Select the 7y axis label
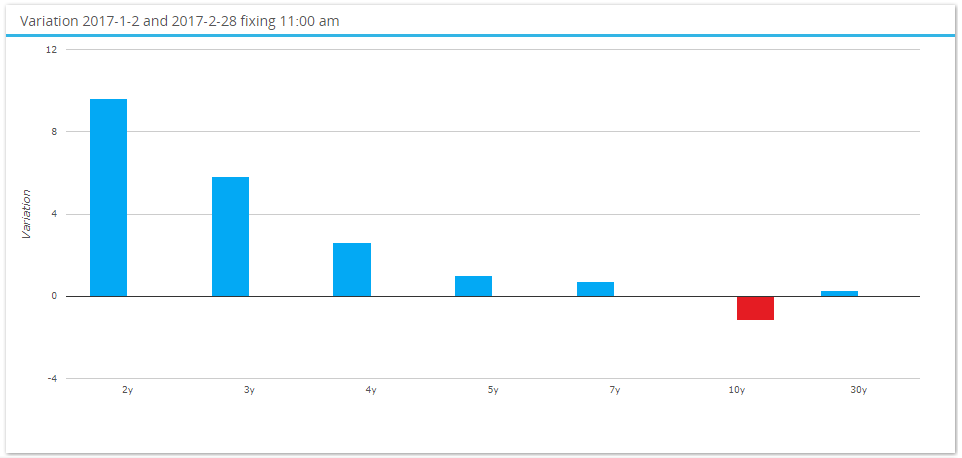The width and height of the screenshot is (962, 458). point(615,390)
